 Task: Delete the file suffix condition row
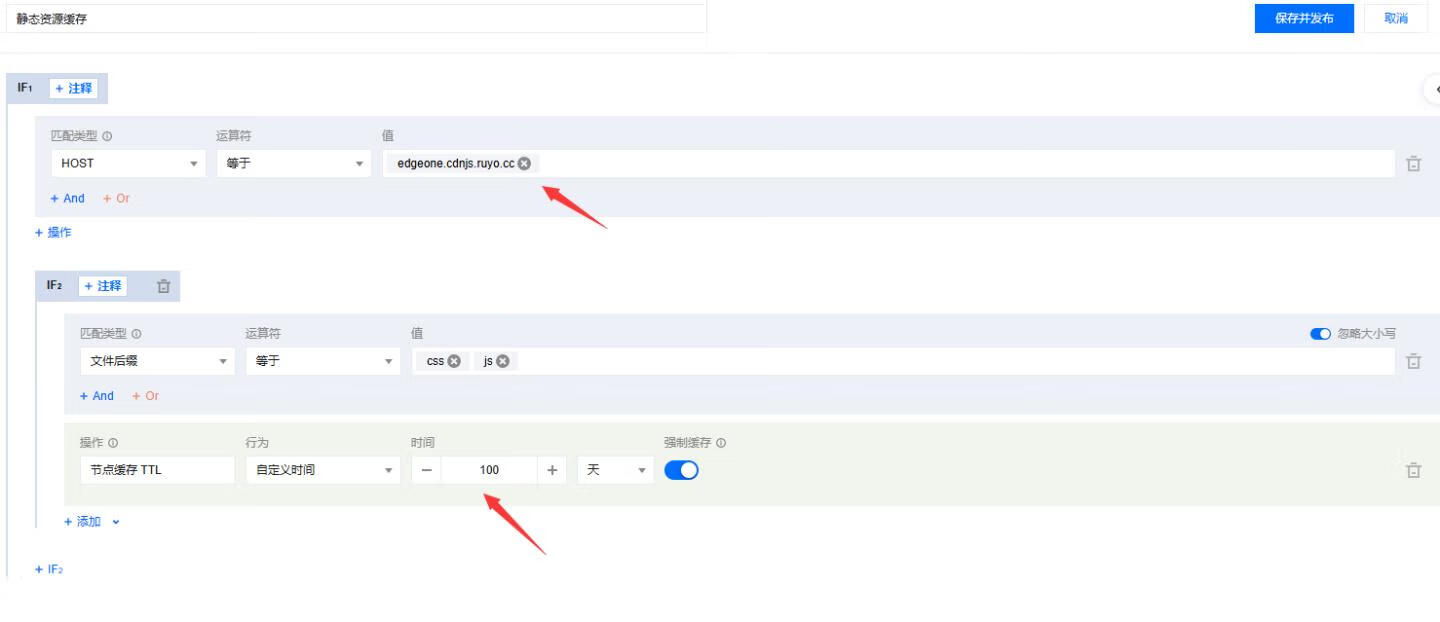tap(1413, 362)
